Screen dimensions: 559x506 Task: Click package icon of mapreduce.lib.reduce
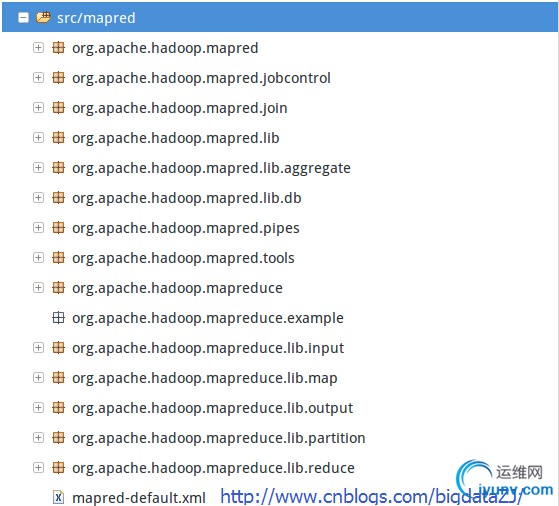pyautogui.click(x=58, y=467)
